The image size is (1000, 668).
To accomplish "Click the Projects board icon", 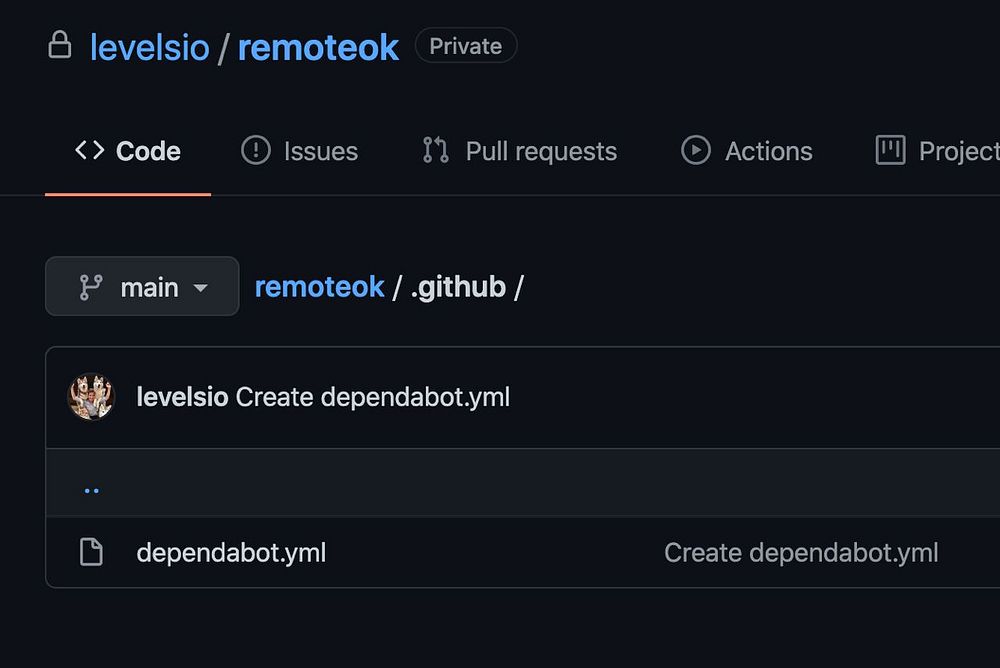I will coord(890,151).
